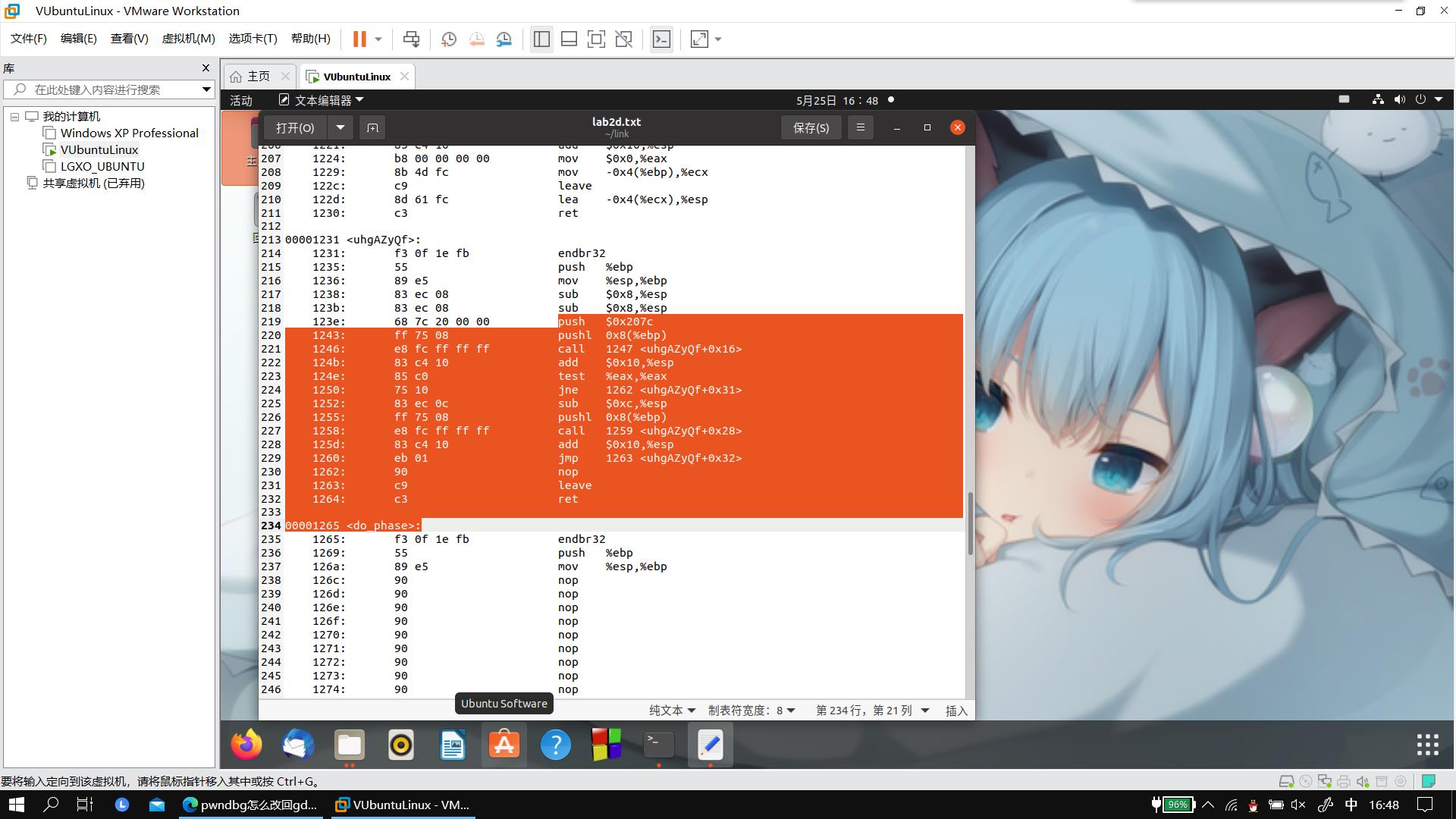Viewport: 1456px width, 819px height.
Task: Open Windows taskbar search
Action: pyautogui.click(x=51, y=805)
